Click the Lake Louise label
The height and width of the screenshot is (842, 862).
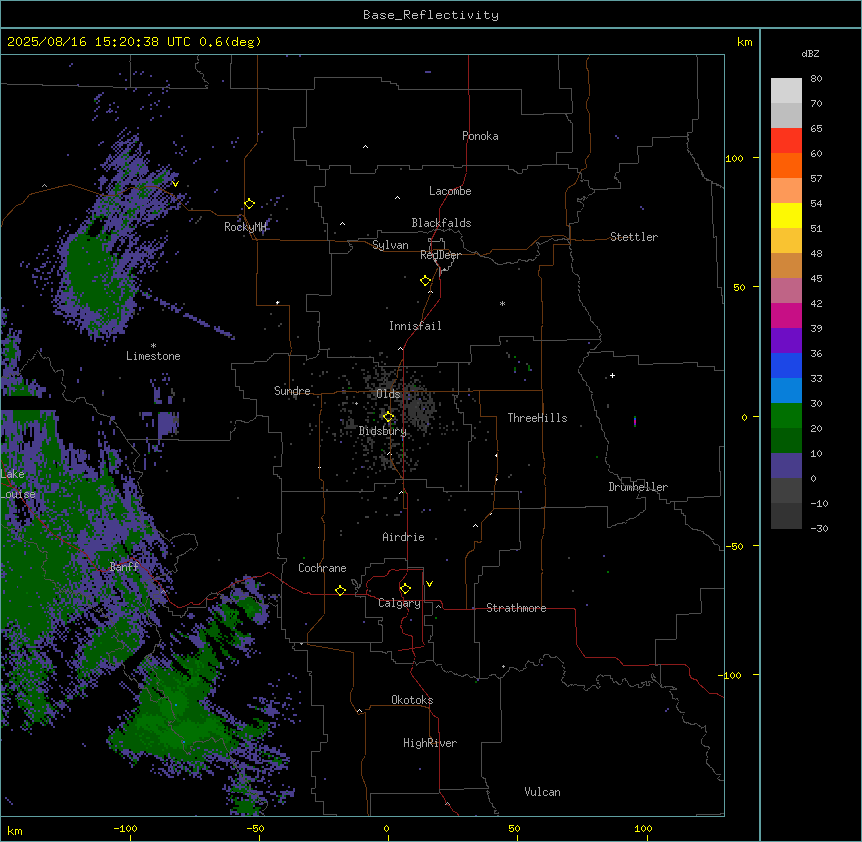[18, 484]
